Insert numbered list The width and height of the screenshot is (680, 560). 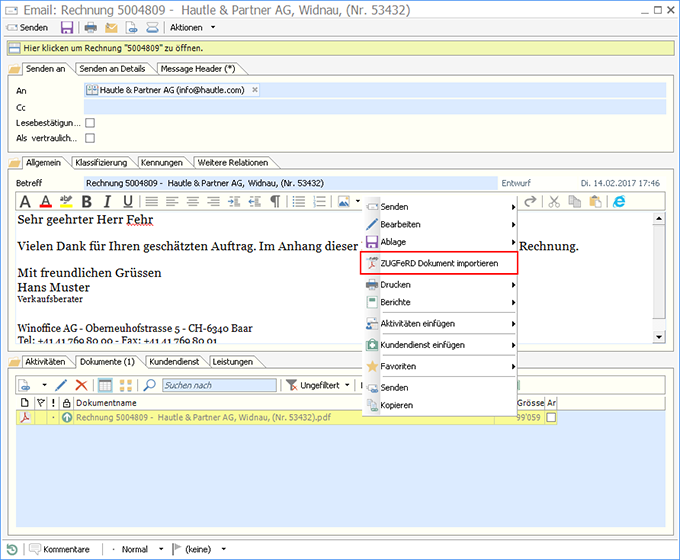[319, 202]
